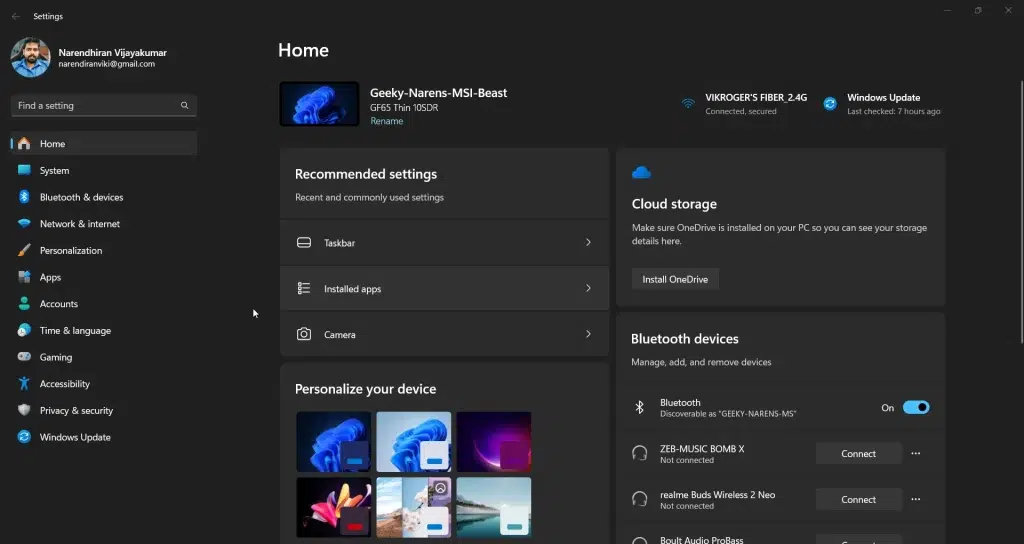
Task: Select the purple glow theme thumbnail
Action: pyautogui.click(x=494, y=441)
